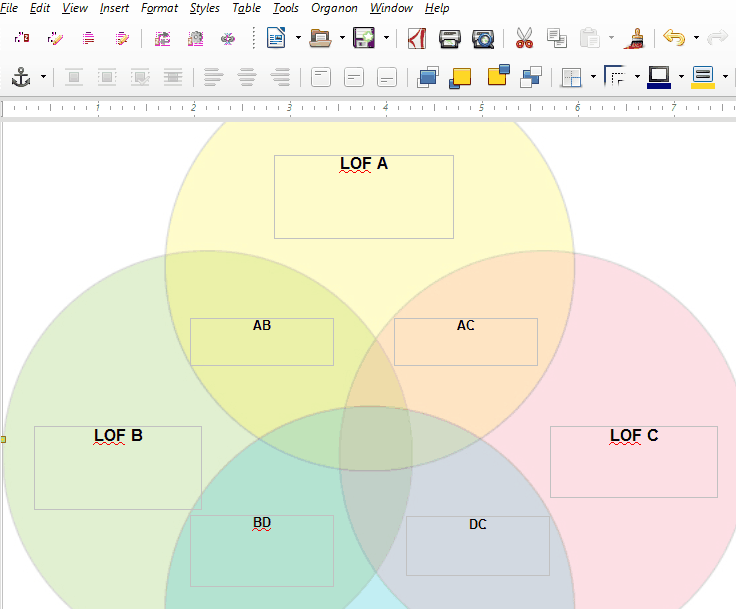Toggle Wrap Through option
Screen dimensions: 736x609
pos(173,77)
